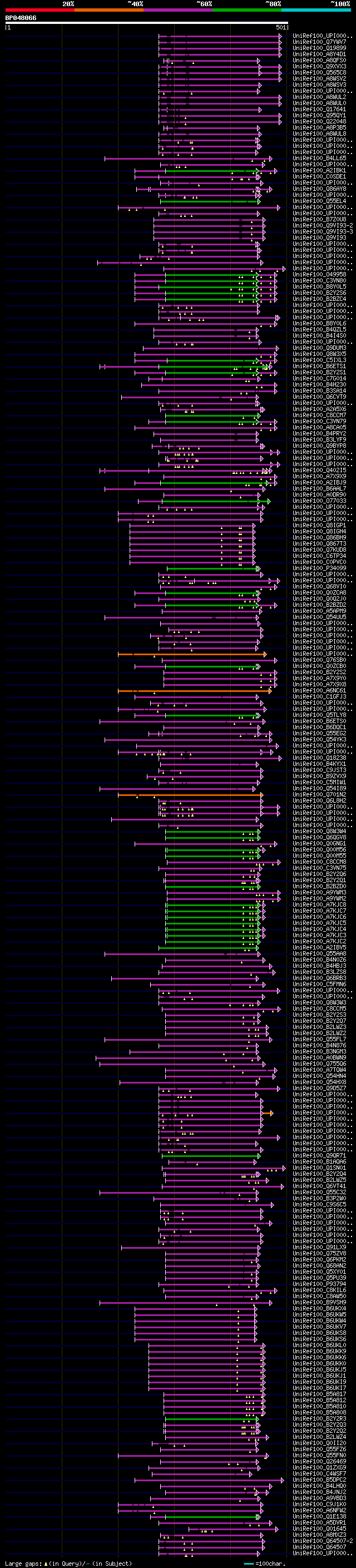Open hit UniRef100_A8Y4D1
Image resolution: width=356 pixels, height=1568 pixels.
[x=319, y=55]
